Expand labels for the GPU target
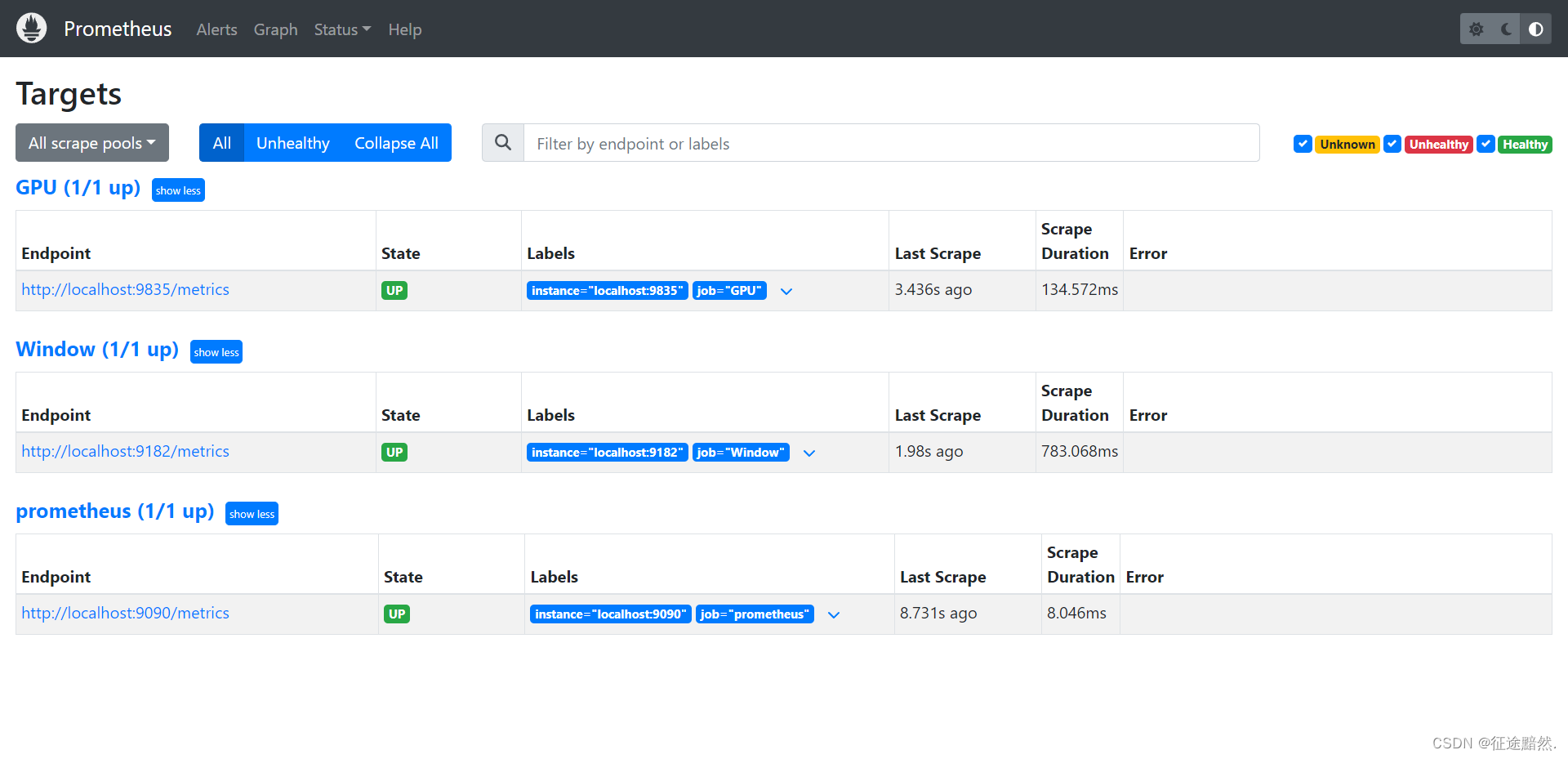The image size is (1568, 759). 786,291
